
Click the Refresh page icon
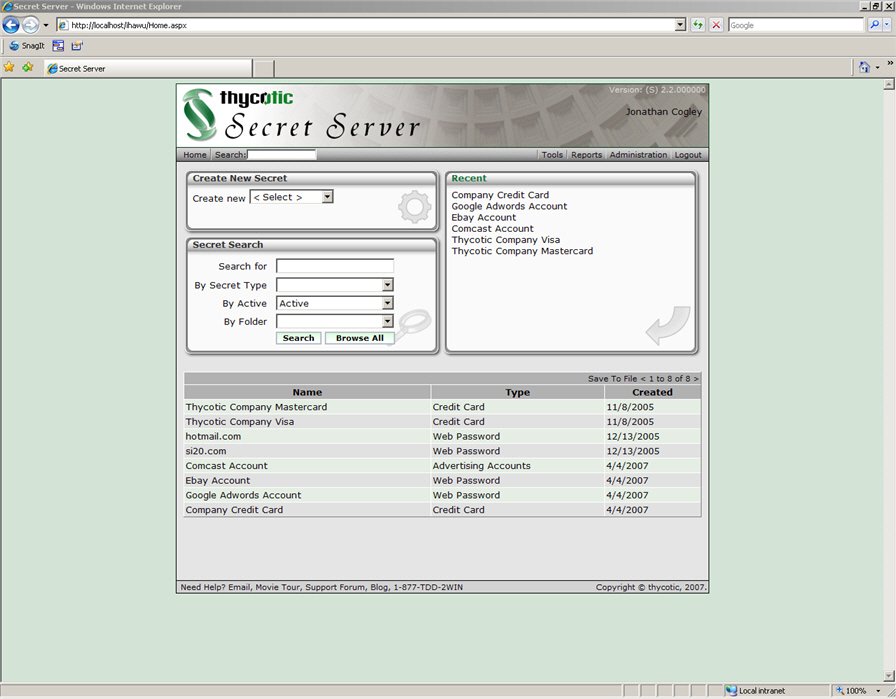point(698,25)
